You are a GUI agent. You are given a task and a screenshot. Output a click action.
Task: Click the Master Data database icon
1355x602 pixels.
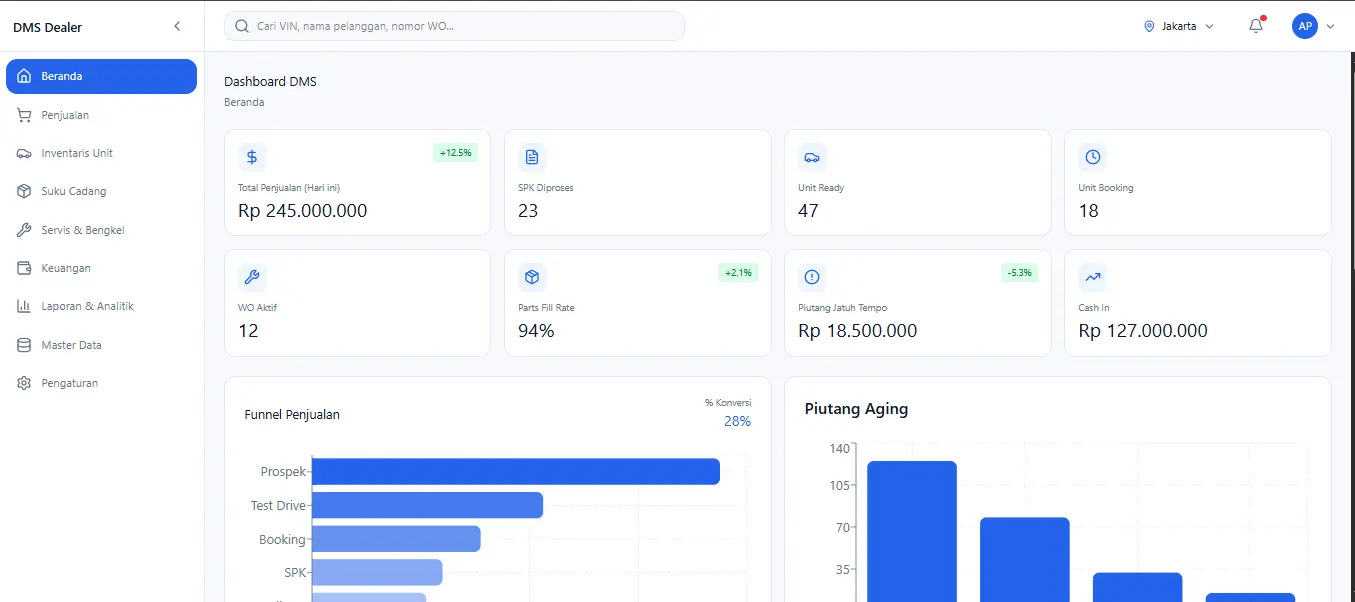click(24, 345)
